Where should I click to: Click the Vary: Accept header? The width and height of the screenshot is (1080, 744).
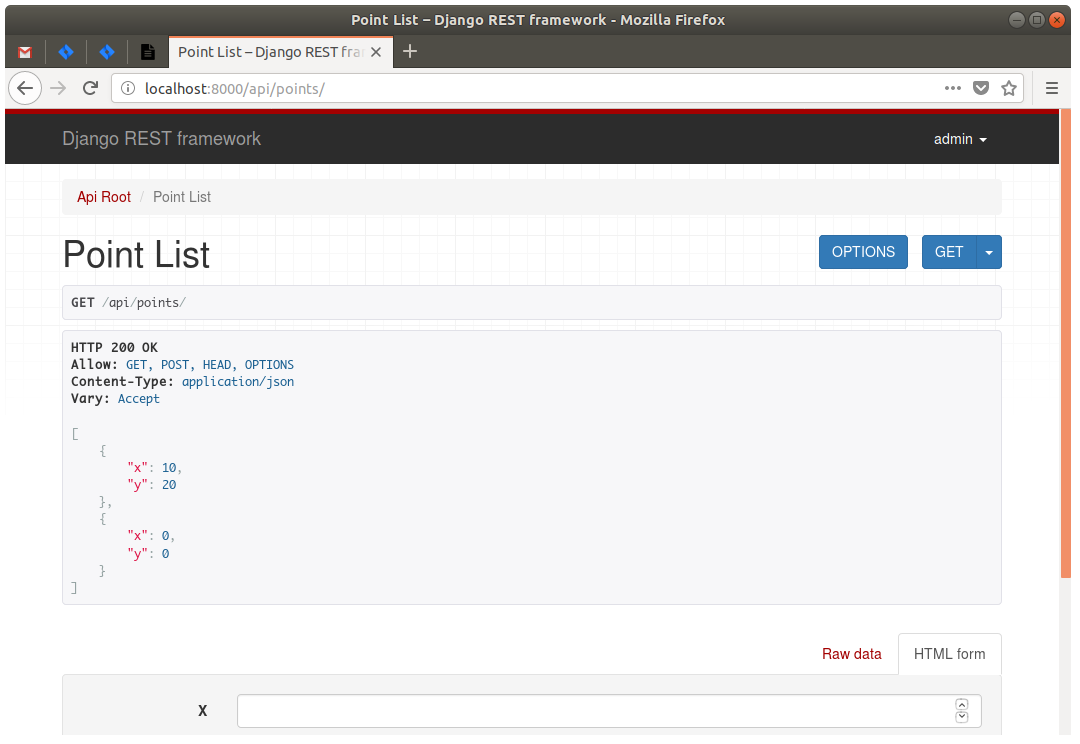pos(115,399)
